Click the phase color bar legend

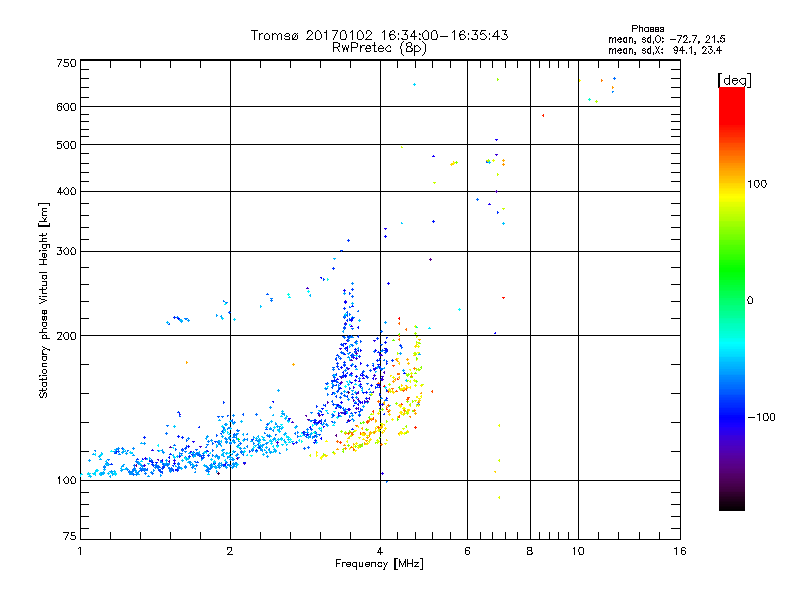tap(732, 298)
